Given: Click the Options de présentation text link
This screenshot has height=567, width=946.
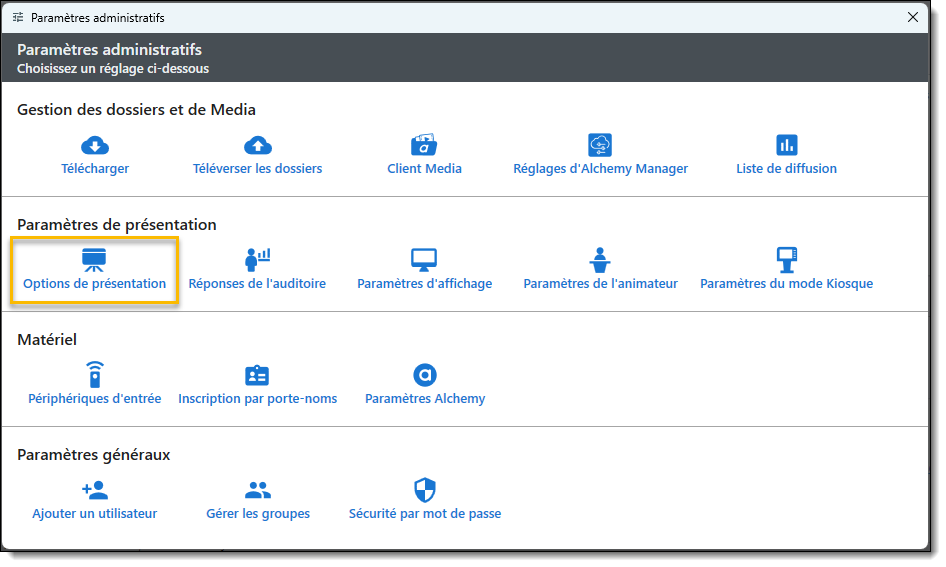Looking at the screenshot, I should pyautogui.click(x=95, y=284).
